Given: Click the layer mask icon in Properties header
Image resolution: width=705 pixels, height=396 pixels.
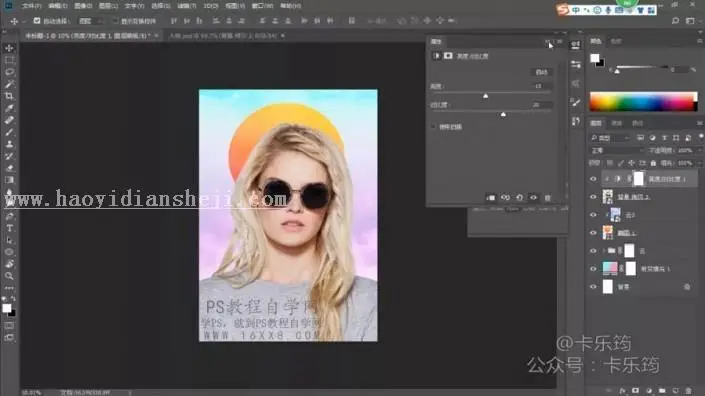Looking at the screenshot, I should coord(448,56).
